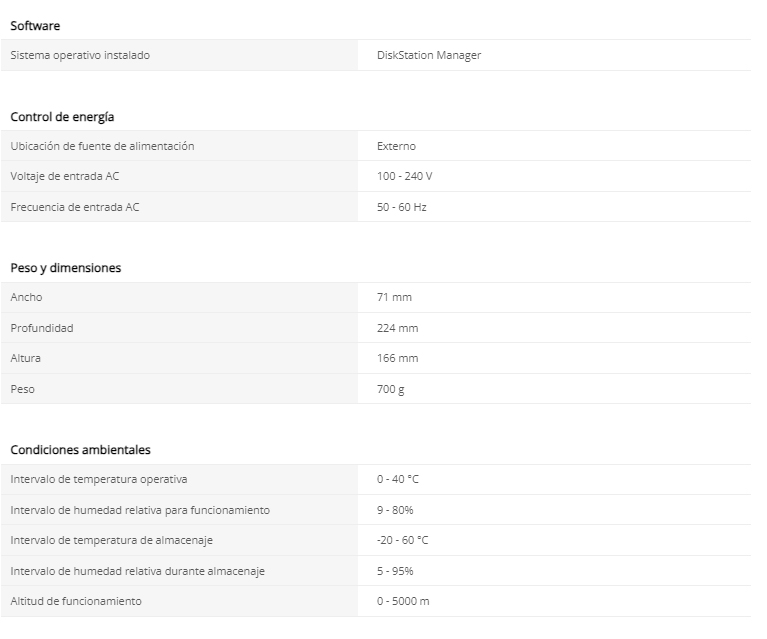
Task: Select the Intervalo de temperatura operativa label
Action: [x=99, y=479]
